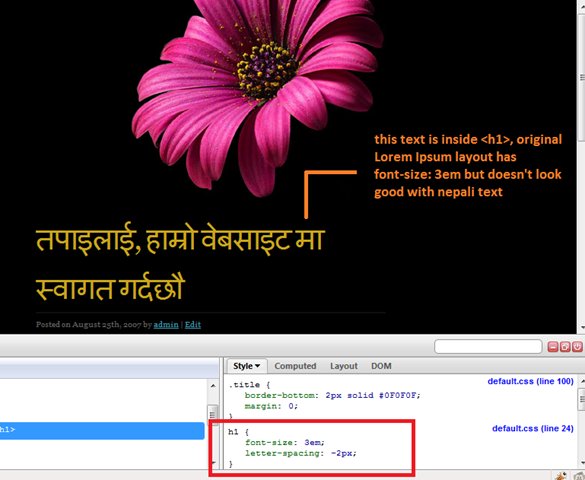Open the default.css (line 100) source link
The width and height of the screenshot is (585, 480).
tap(530, 381)
